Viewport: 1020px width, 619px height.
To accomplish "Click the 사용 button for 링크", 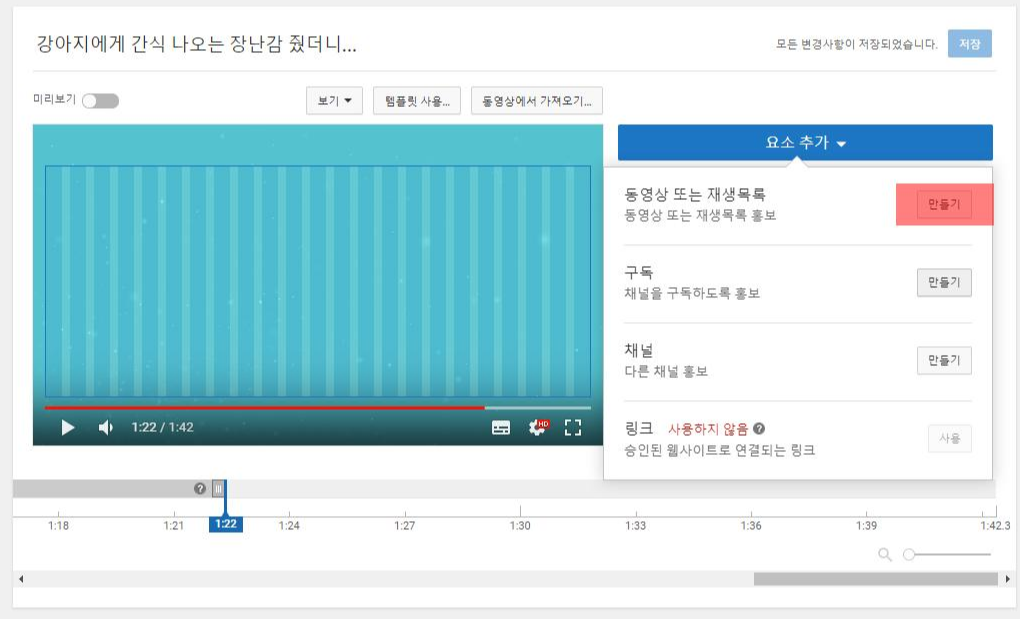I will [950, 438].
